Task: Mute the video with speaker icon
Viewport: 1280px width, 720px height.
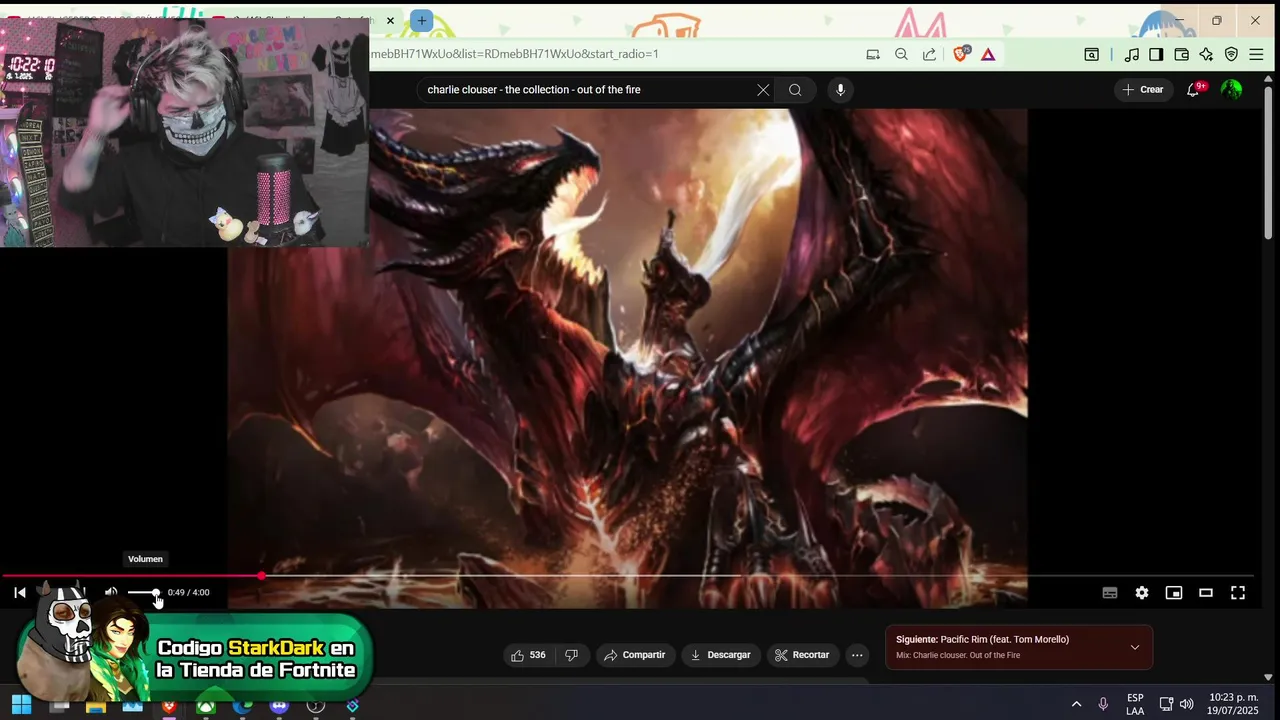Action: pyautogui.click(x=111, y=593)
